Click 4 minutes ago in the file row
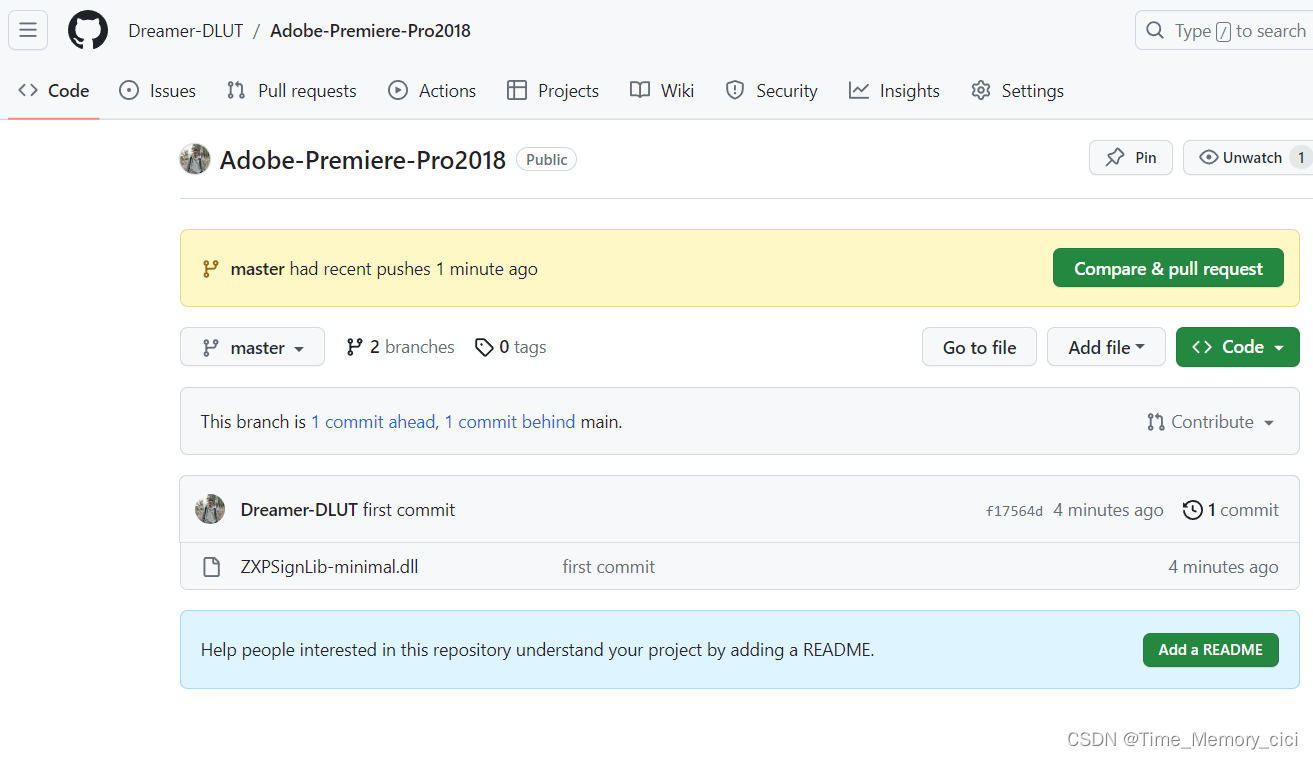 (x=1223, y=567)
